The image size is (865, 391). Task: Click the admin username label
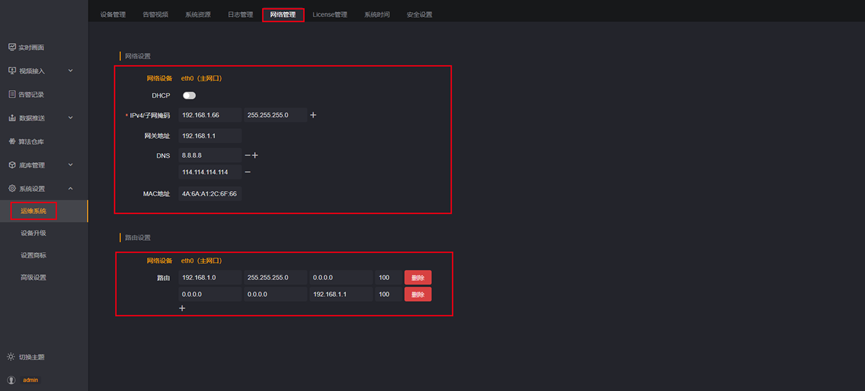pyautogui.click(x=30, y=380)
